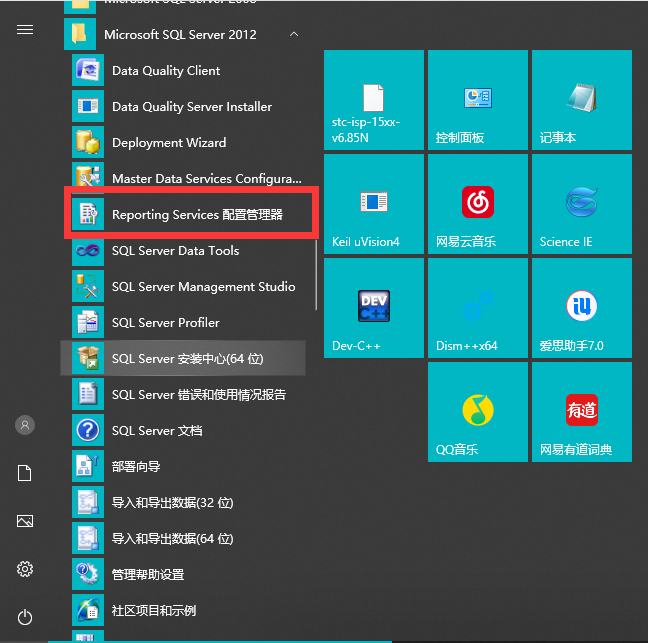Click the SQL Server Data Tools label

(x=176, y=250)
